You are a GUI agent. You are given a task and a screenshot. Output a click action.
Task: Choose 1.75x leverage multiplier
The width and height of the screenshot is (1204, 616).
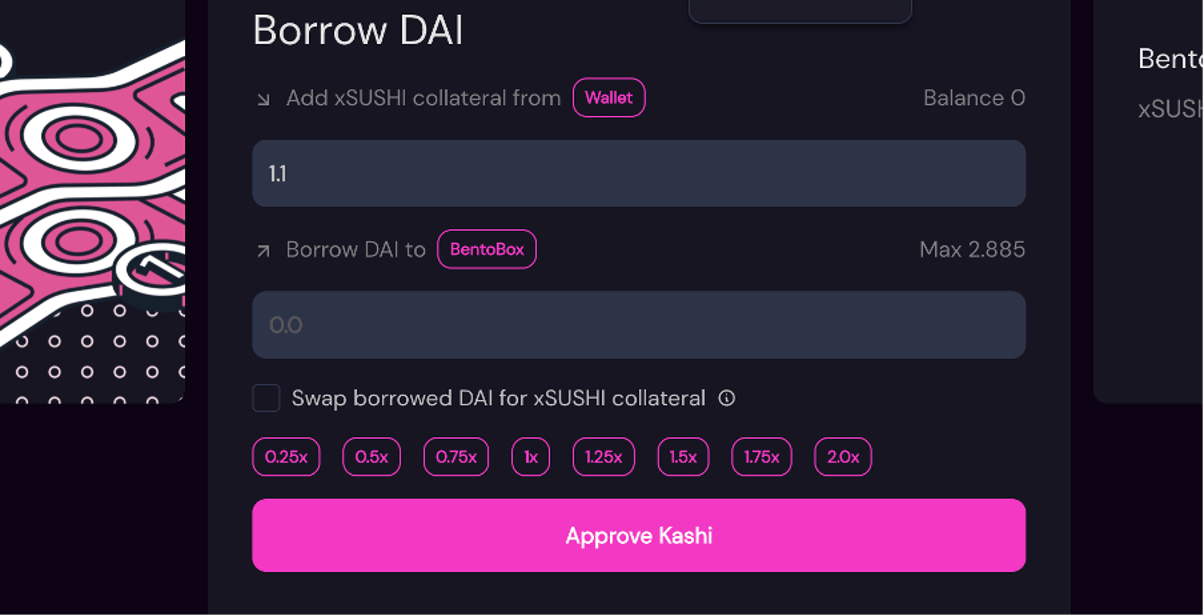pos(761,457)
